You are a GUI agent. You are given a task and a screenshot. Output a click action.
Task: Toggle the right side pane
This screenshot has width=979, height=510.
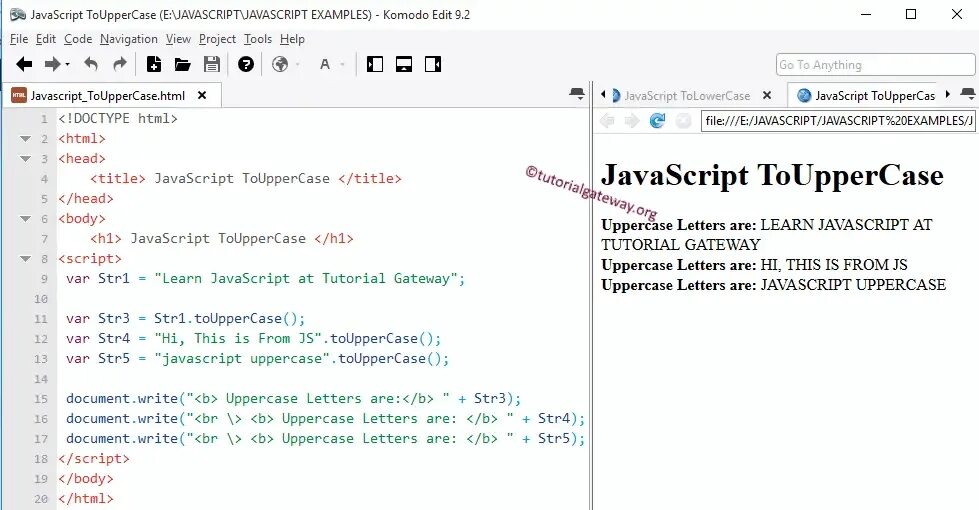point(433,64)
